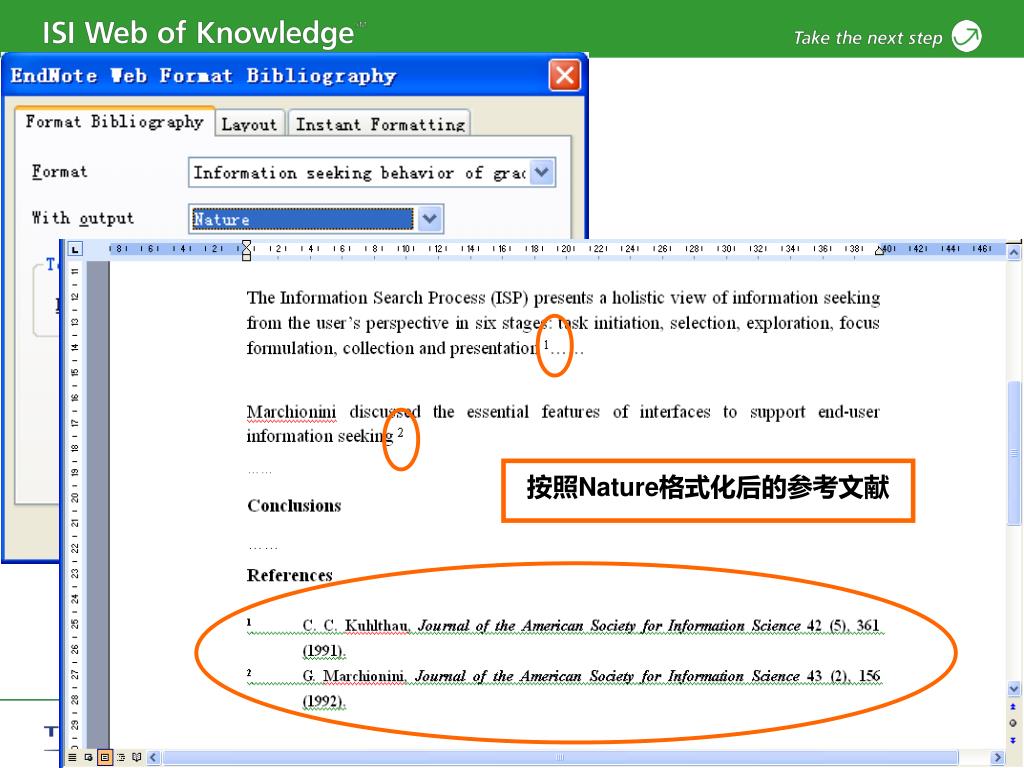The height and width of the screenshot is (768, 1024).
Task: Close the EndNote Web Format Bibliography dialog
Action: [564, 76]
